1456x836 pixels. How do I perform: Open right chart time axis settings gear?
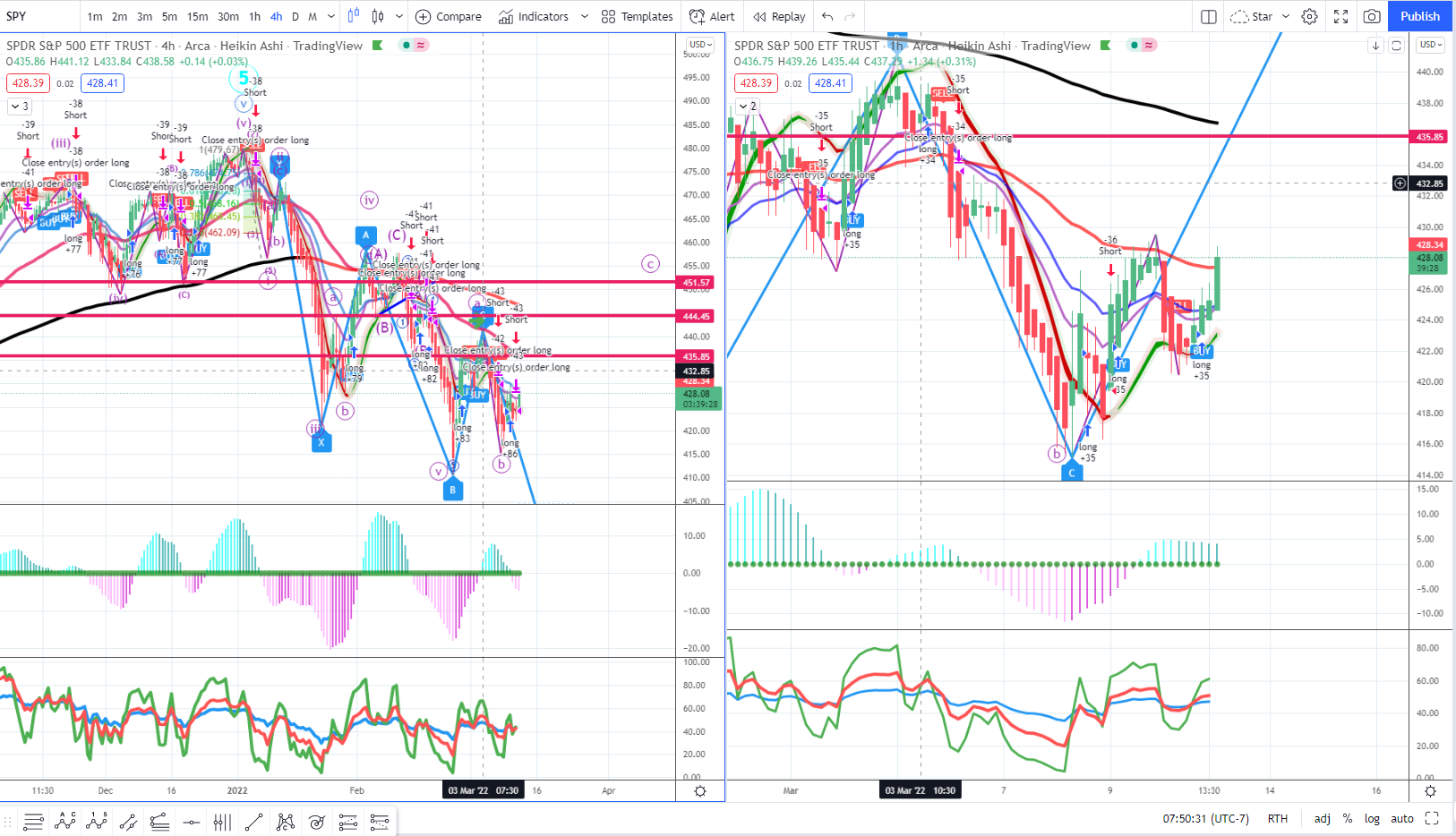pos(1430,791)
